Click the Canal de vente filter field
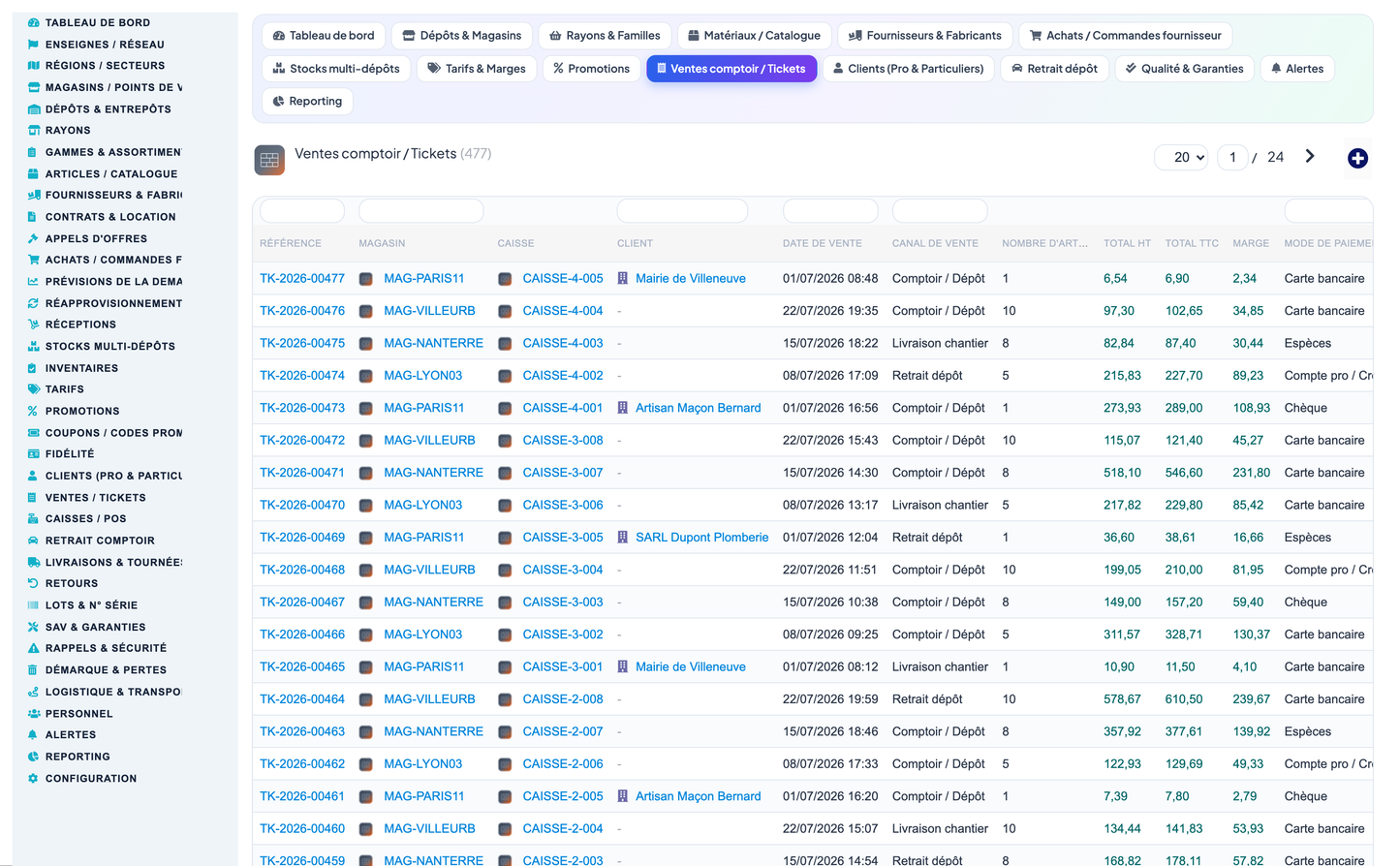 point(940,210)
